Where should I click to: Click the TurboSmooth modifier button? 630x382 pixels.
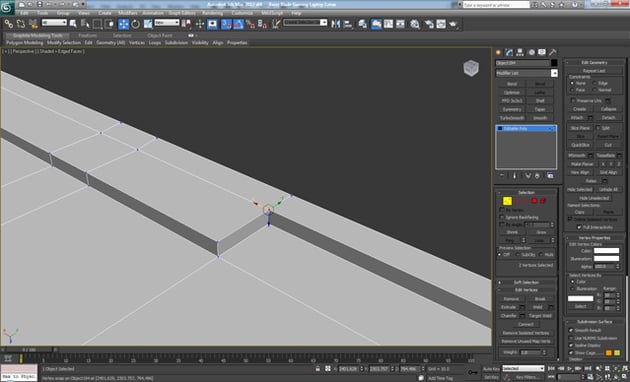coord(512,118)
